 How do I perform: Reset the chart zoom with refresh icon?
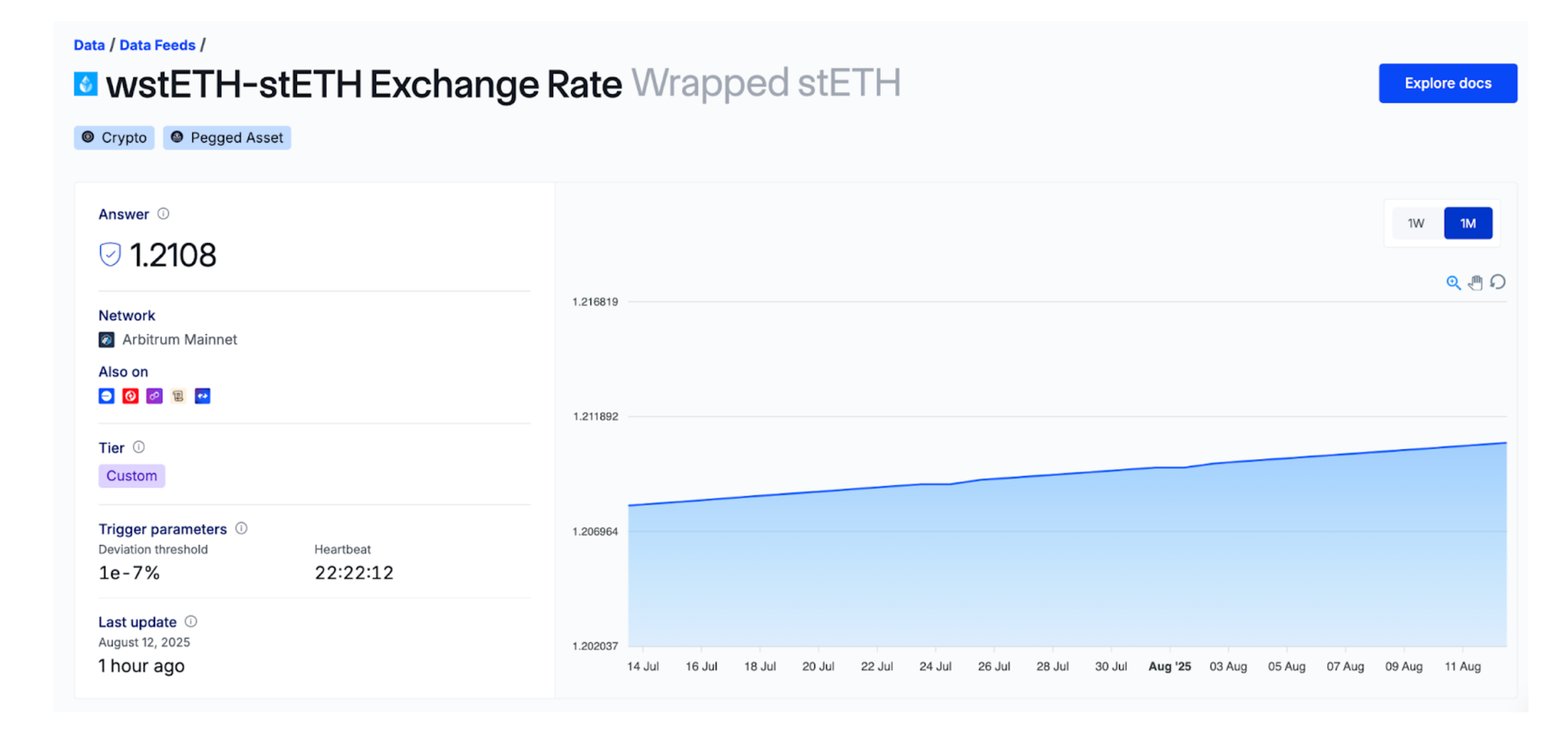pyautogui.click(x=1497, y=282)
